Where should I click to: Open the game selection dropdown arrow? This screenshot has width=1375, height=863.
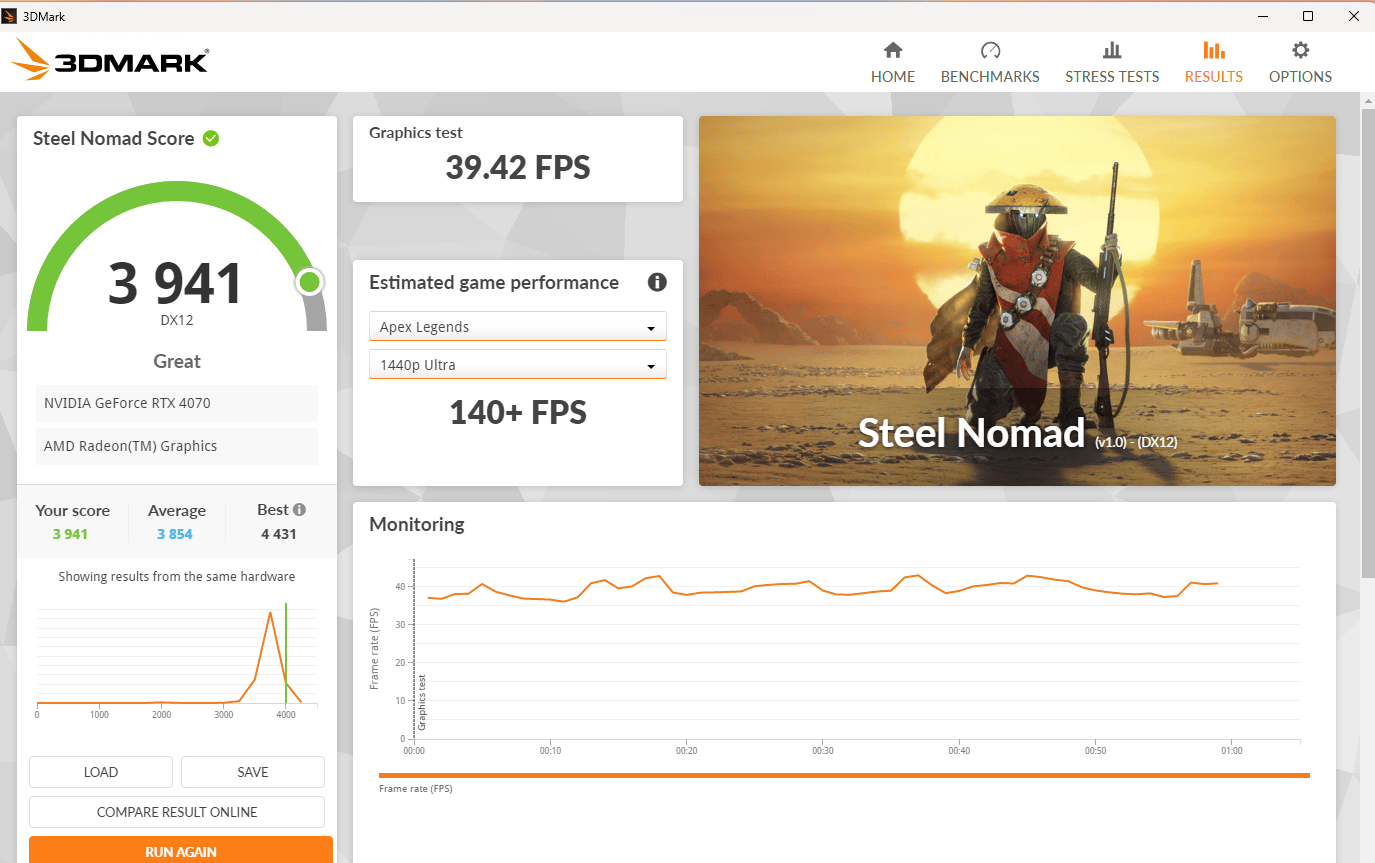tap(653, 326)
